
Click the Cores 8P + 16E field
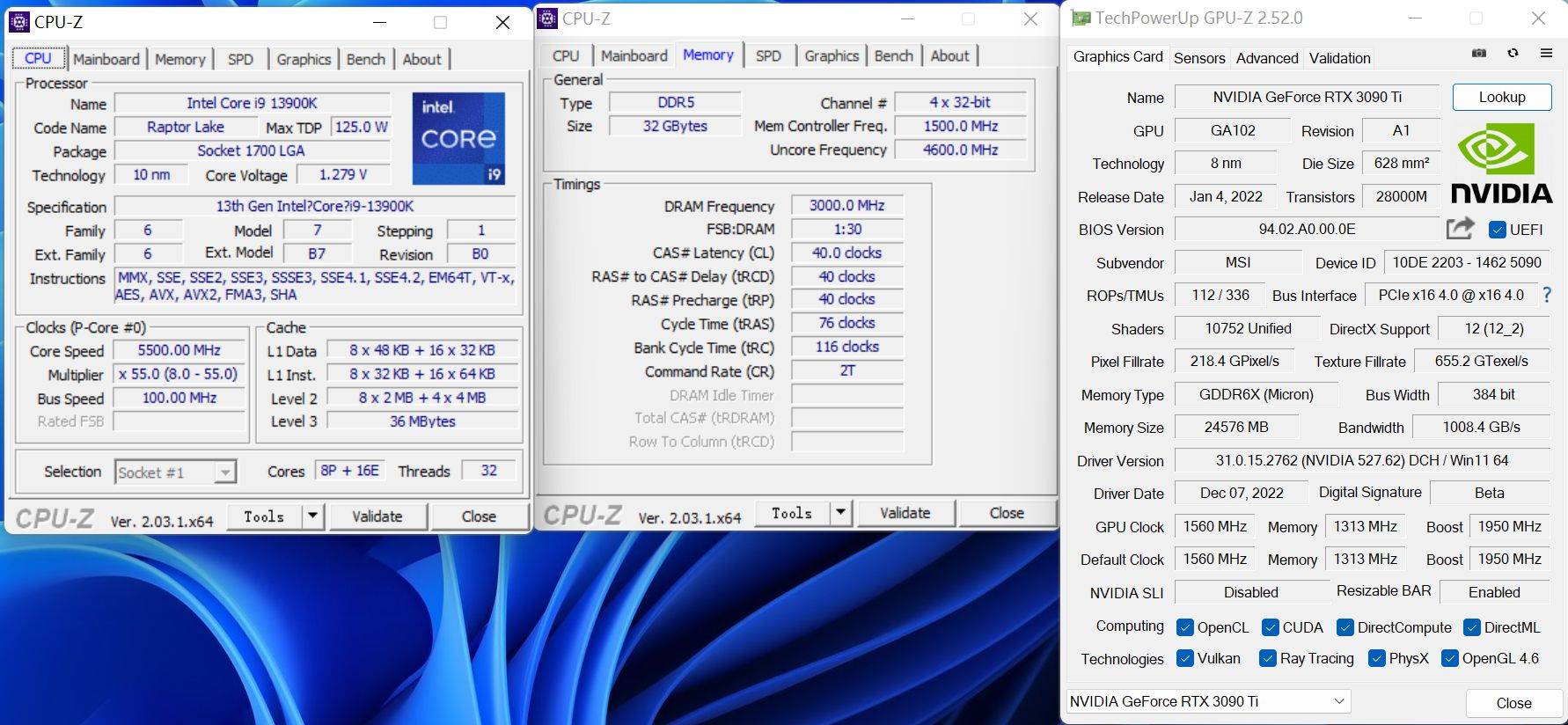tap(349, 471)
